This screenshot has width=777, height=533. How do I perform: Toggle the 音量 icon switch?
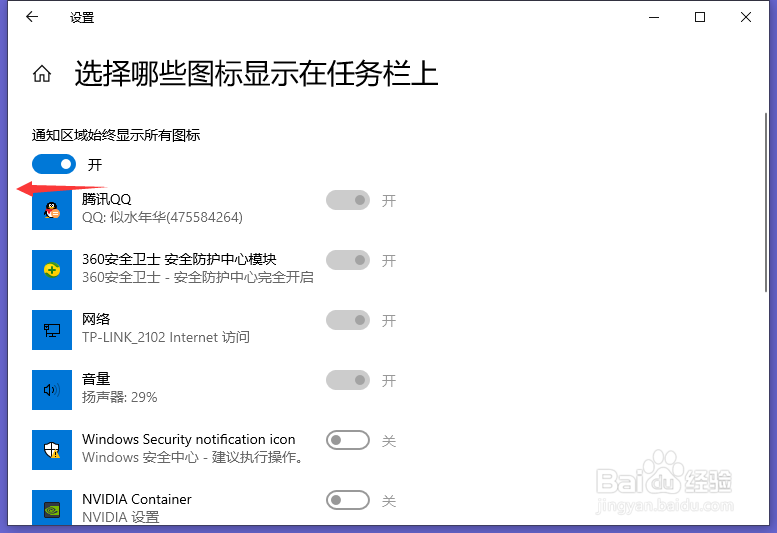pos(348,380)
